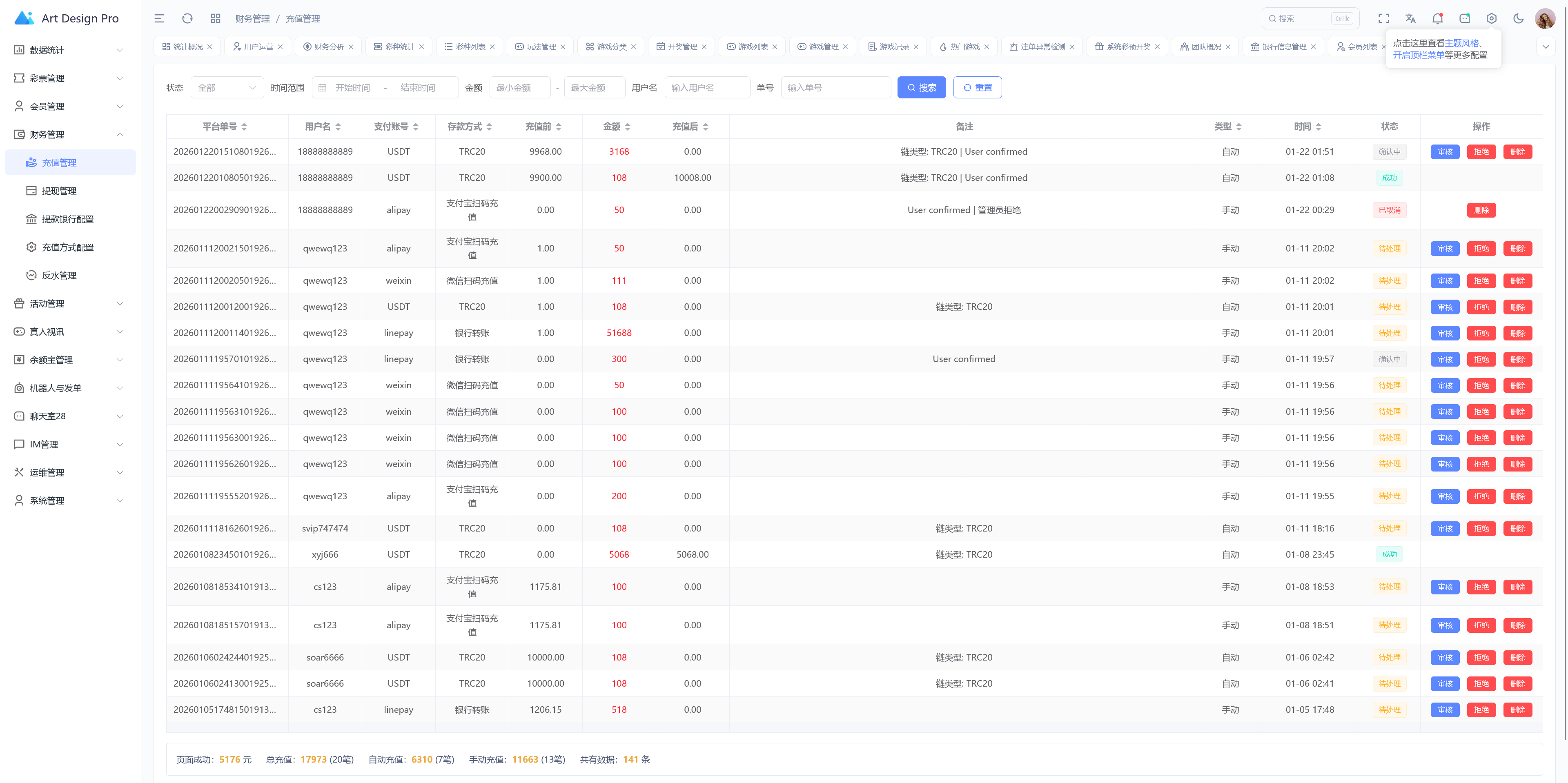Click the blue 搜索 button

click(921, 88)
